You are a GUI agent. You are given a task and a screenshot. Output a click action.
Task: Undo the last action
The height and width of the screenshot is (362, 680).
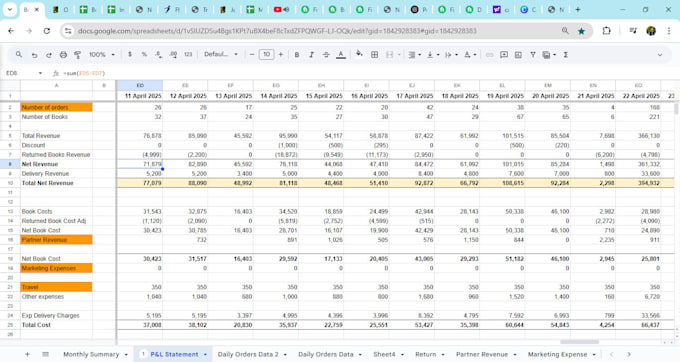tap(34, 55)
